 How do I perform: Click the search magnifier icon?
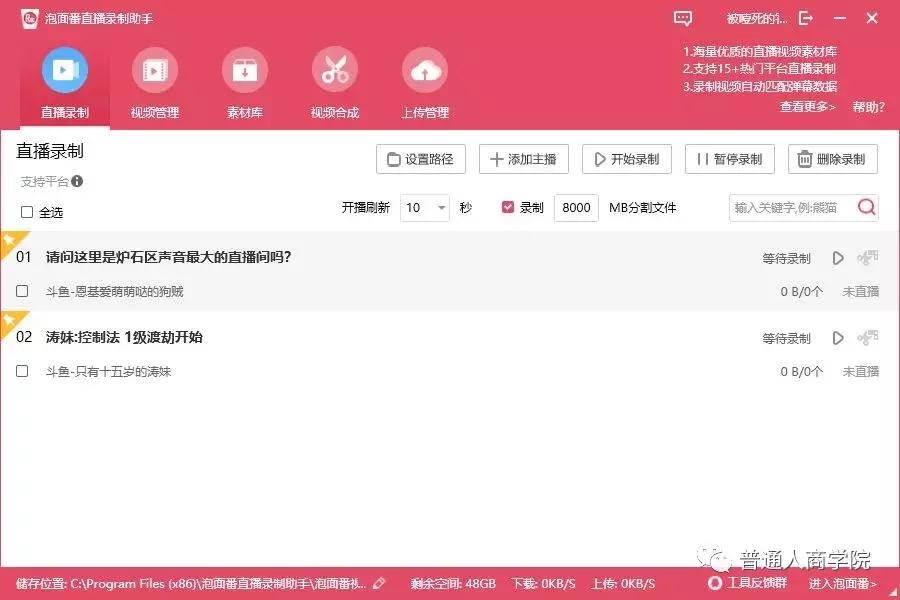(865, 207)
